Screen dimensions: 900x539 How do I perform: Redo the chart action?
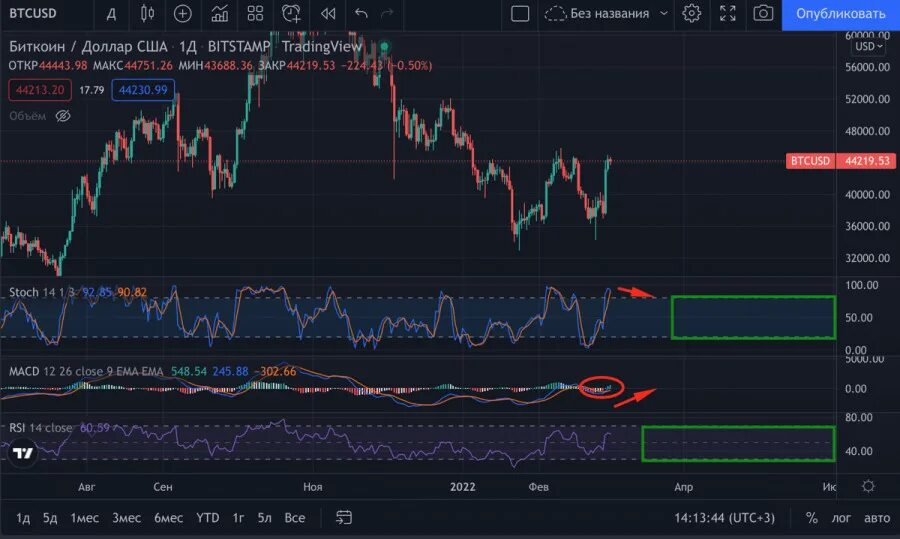(x=387, y=13)
